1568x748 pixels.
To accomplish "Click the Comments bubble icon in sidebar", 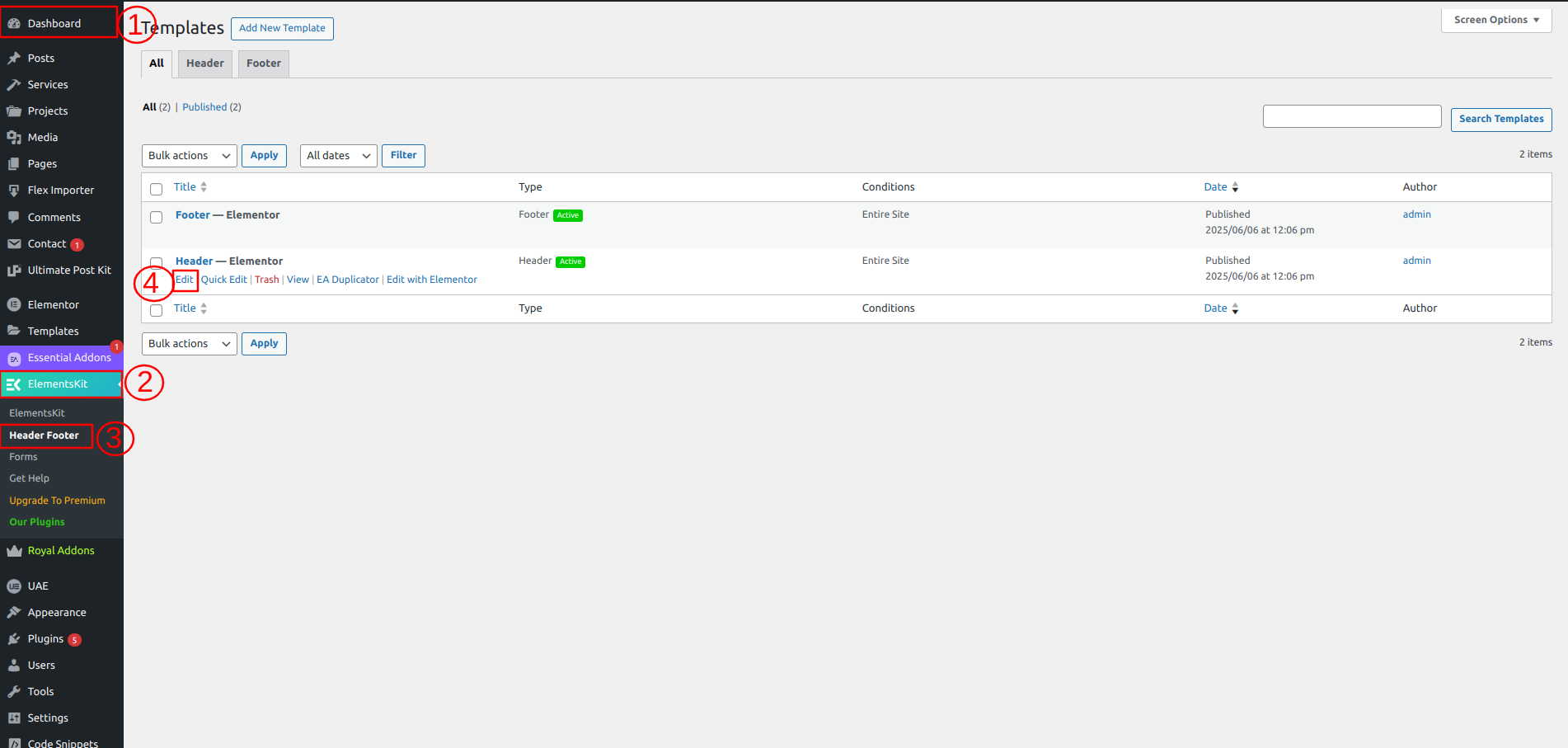I will click(x=14, y=218).
